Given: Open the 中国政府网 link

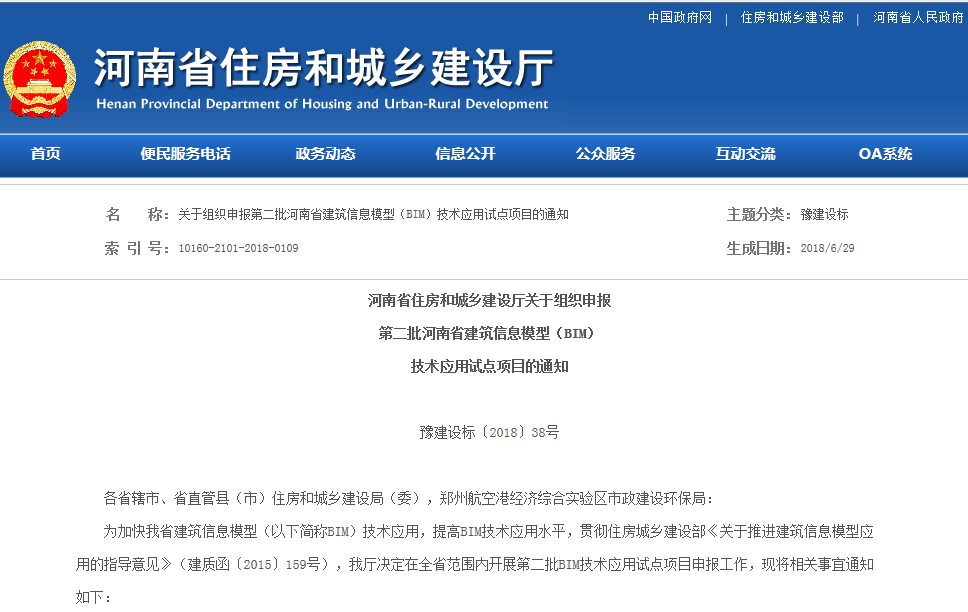Looking at the screenshot, I should point(679,18).
